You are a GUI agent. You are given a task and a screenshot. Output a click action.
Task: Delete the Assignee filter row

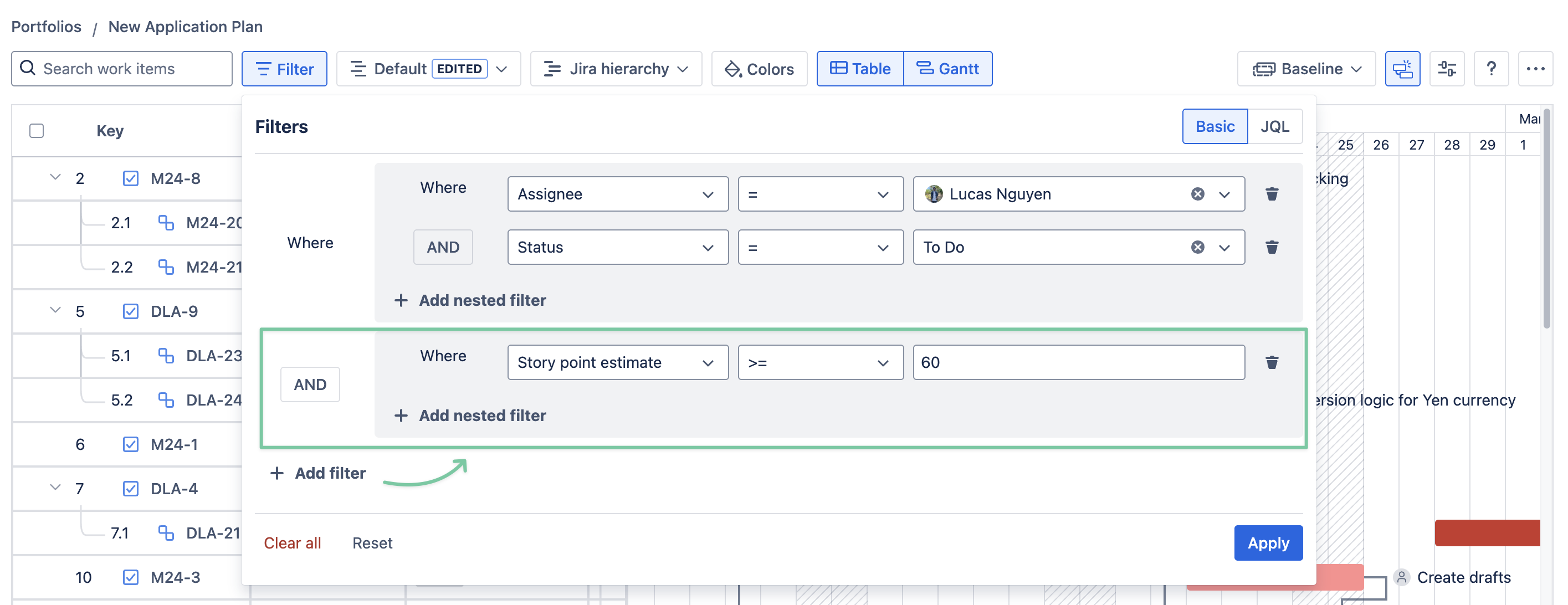click(1272, 194)
